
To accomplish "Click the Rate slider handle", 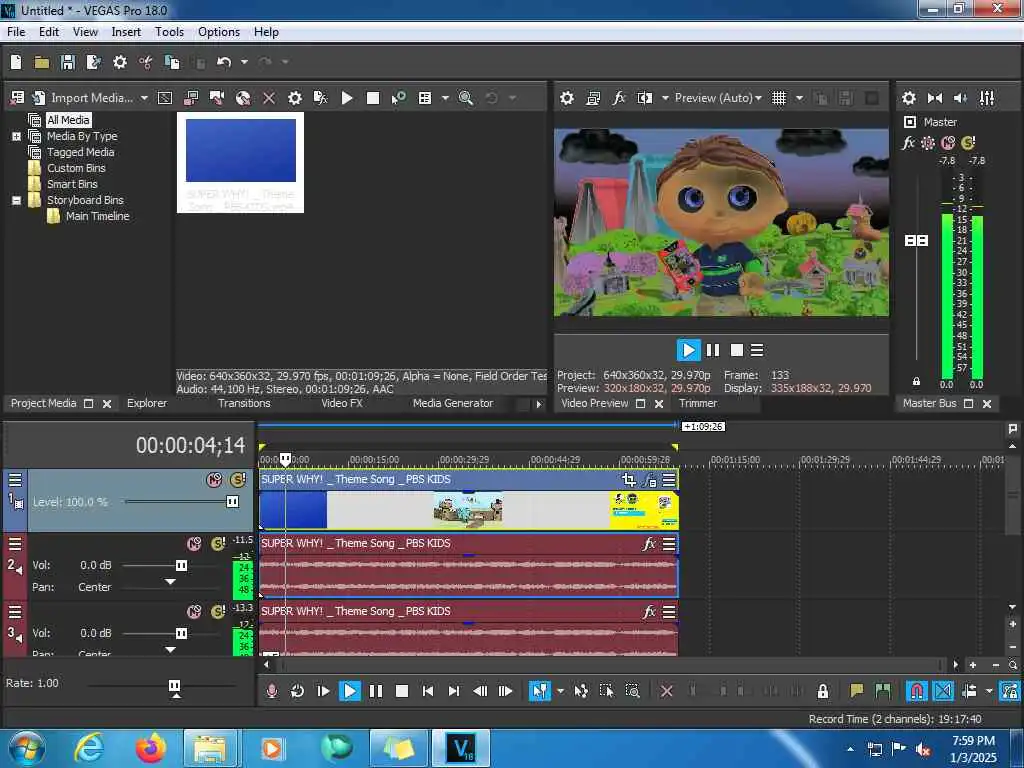I will 174,686.
